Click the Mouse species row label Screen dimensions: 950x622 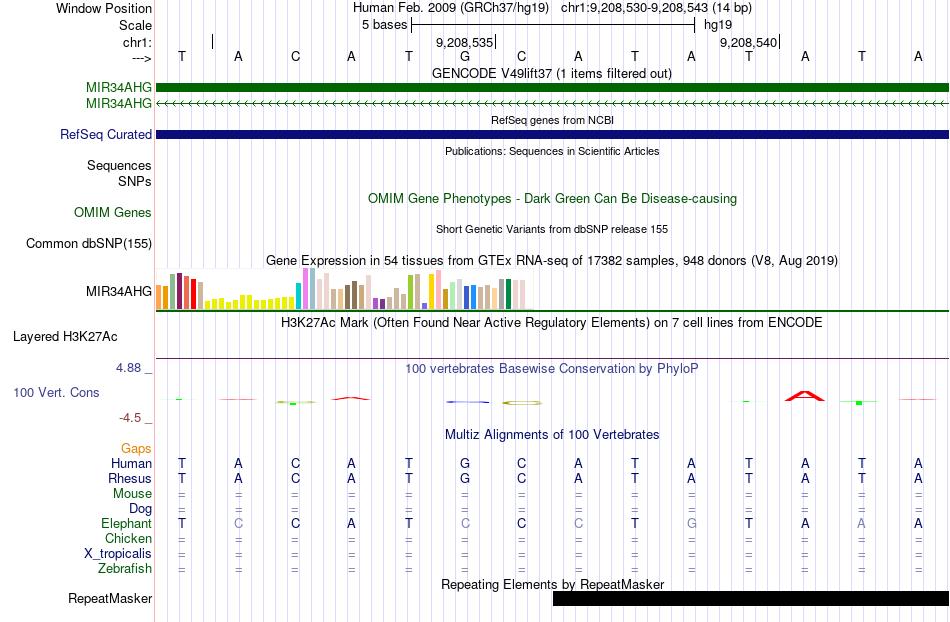click(x=132, y=494)
